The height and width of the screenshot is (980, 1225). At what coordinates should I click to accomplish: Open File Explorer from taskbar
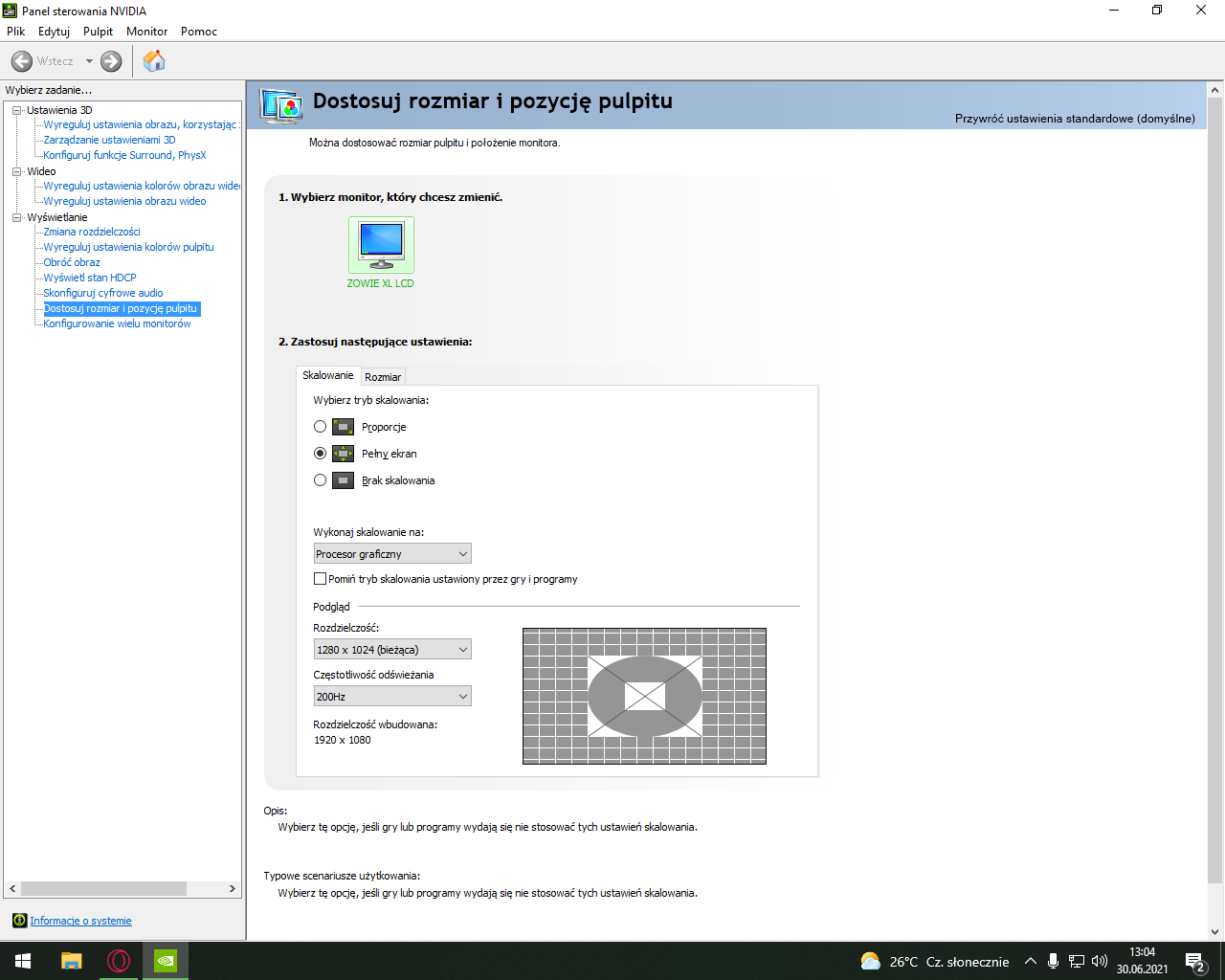tap(72, 961)
